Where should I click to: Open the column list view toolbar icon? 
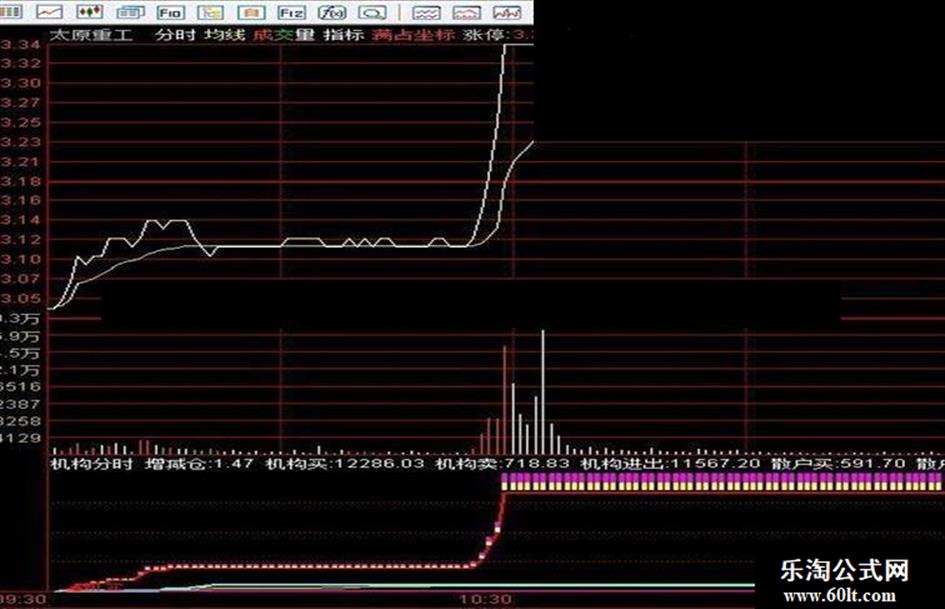tap(10, 11)
